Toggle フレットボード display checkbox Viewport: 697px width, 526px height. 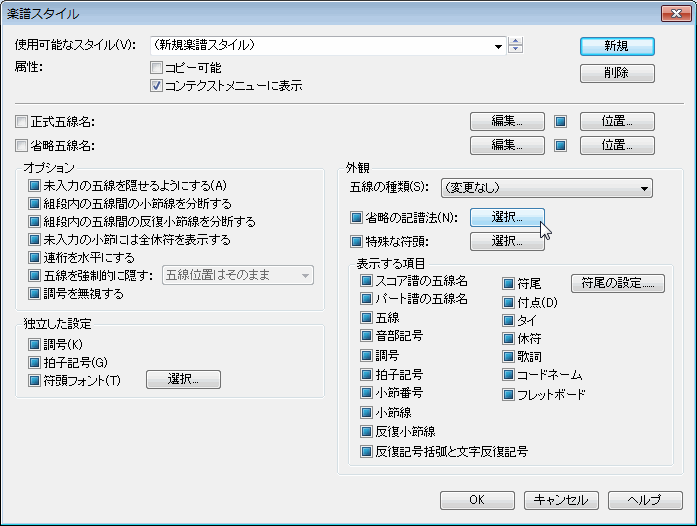pyautogui.click(x=508, y=394)
